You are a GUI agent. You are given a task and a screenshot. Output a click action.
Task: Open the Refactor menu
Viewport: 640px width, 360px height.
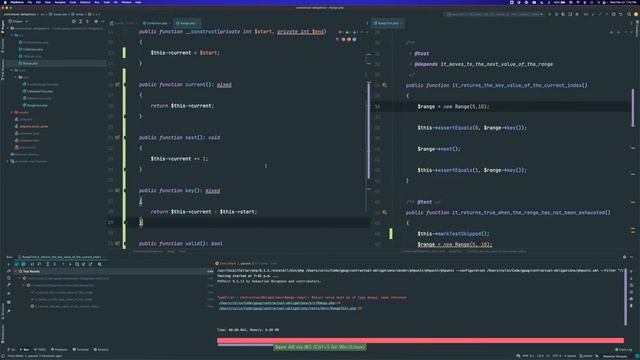pos(85,2)
